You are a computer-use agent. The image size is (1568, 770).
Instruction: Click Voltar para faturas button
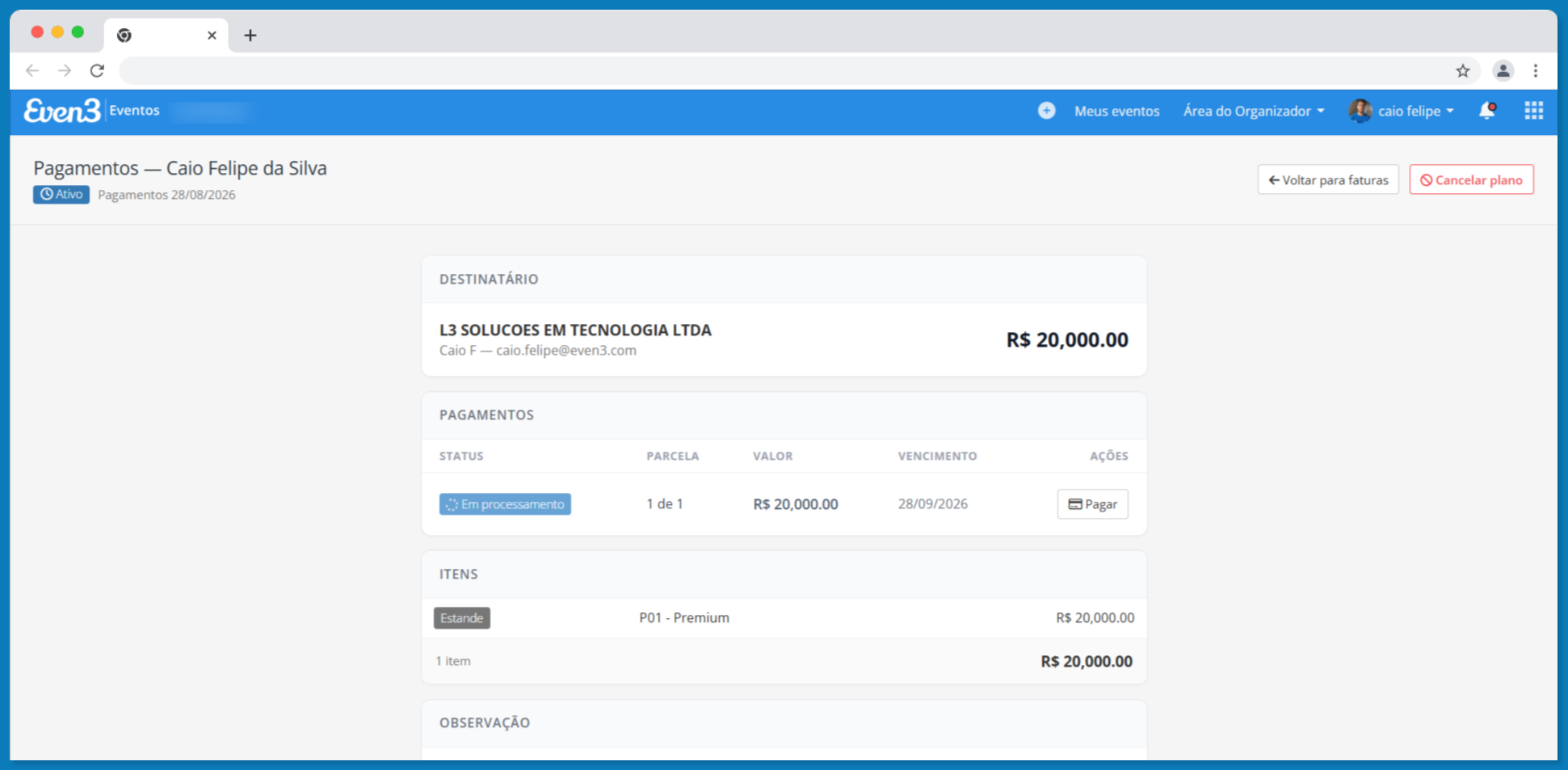[x=1327, y=180]
